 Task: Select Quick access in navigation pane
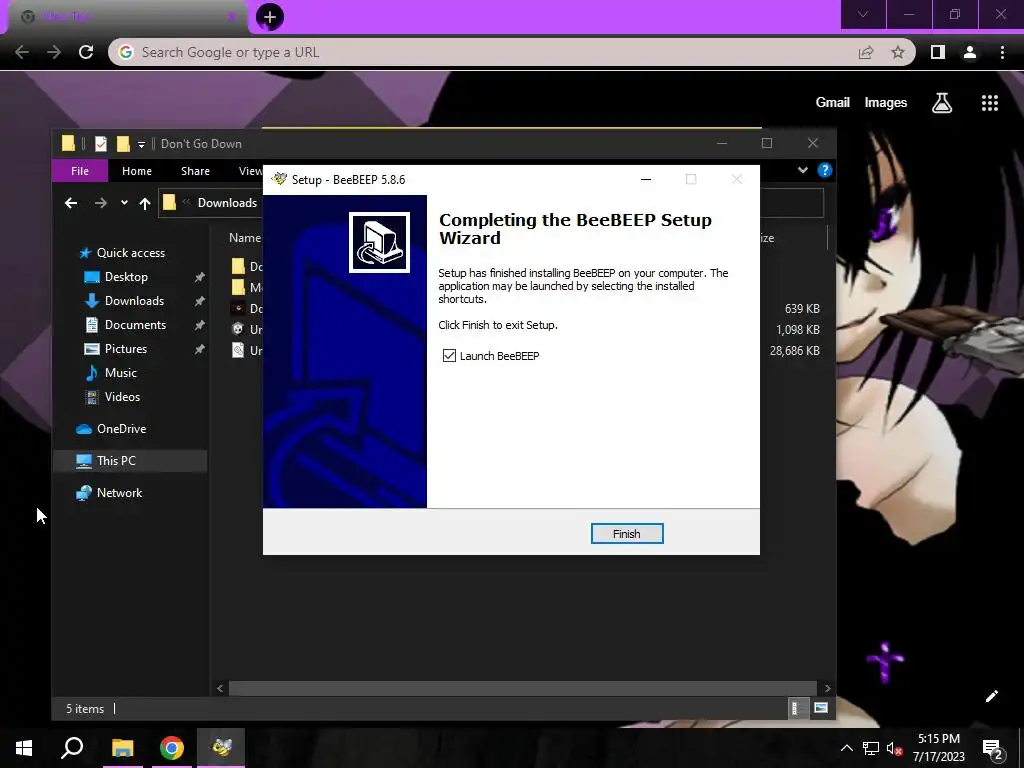(x=131, y=253)
